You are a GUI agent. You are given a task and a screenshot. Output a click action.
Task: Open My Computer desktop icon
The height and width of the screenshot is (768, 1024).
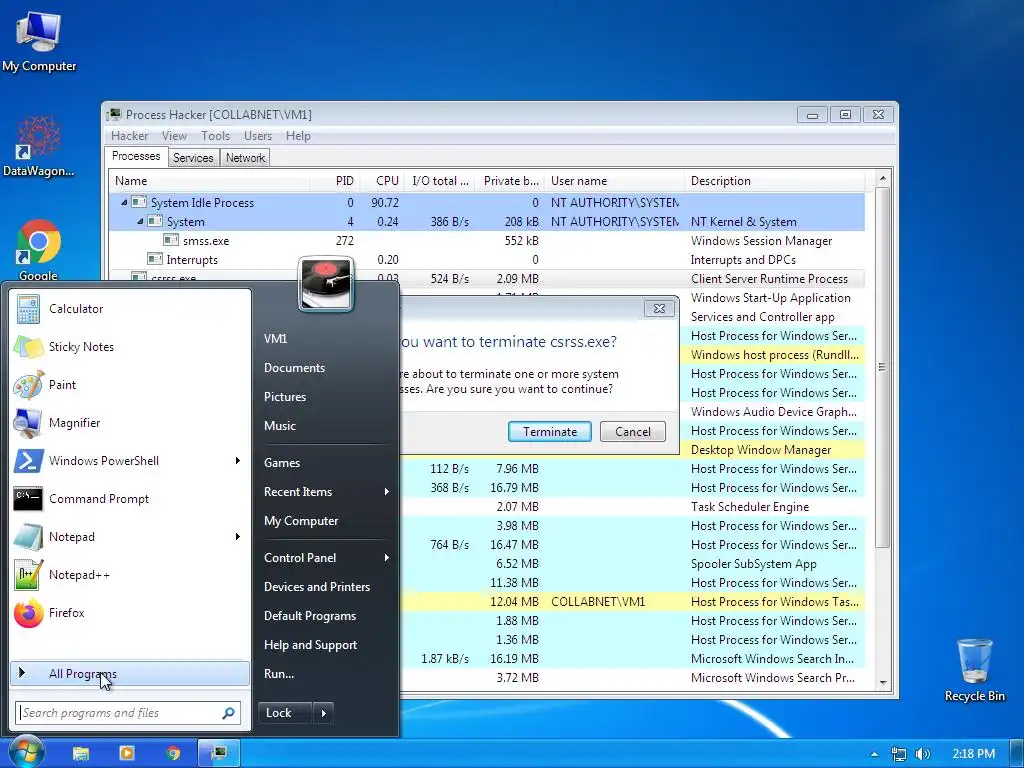click(39, 42)
